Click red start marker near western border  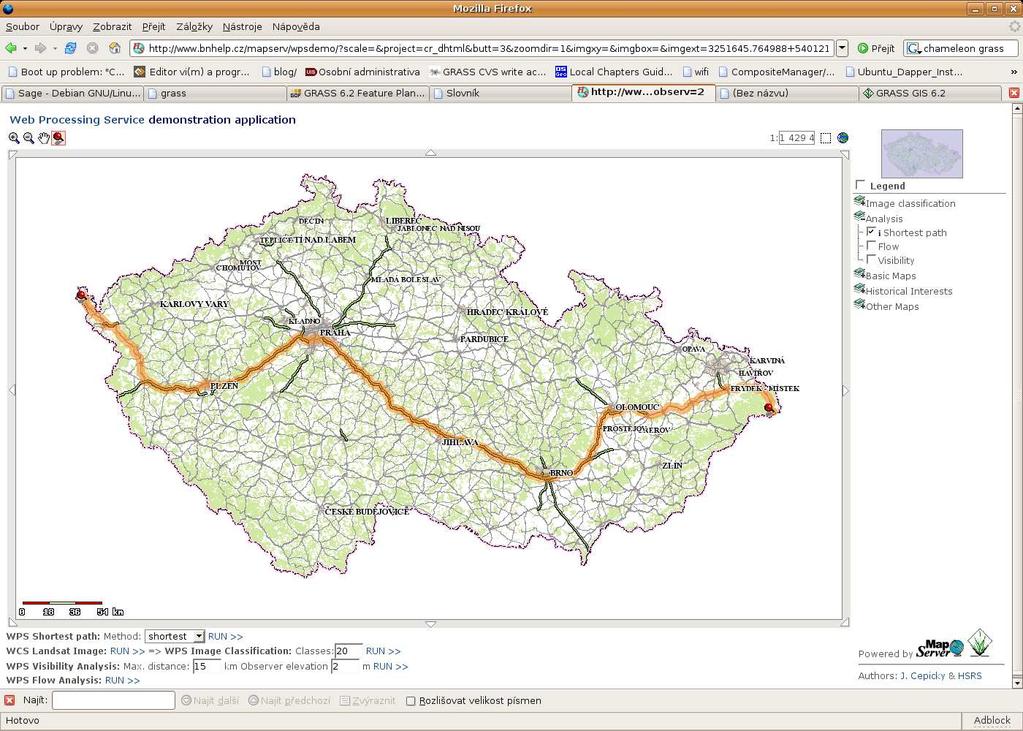pos(81,295)
